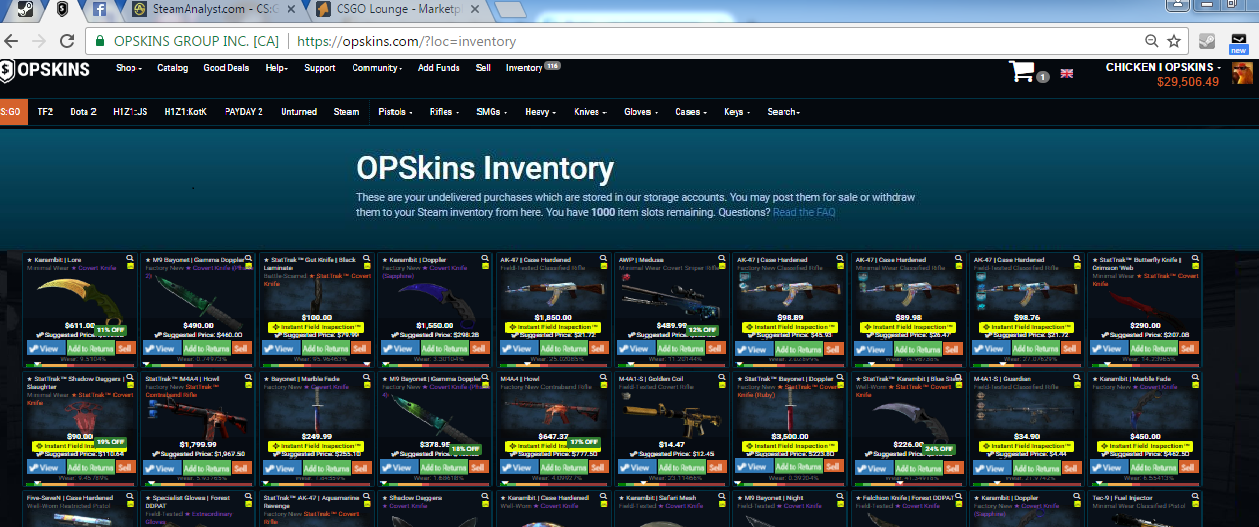The width and height of the screenshot is (1259, 527).
Task: Click magnifier icon on AWP Medusa card
Action: (723, 257)
